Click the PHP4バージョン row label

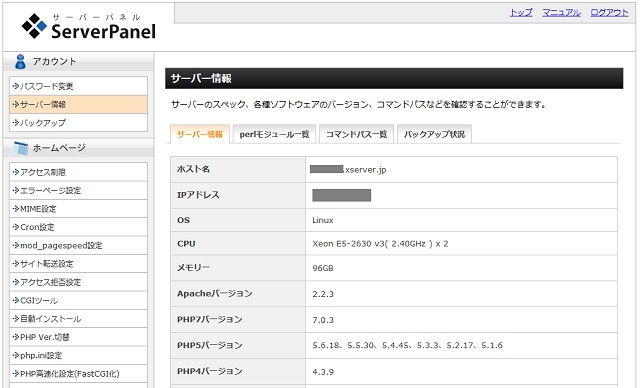click(x=210, y=371)
